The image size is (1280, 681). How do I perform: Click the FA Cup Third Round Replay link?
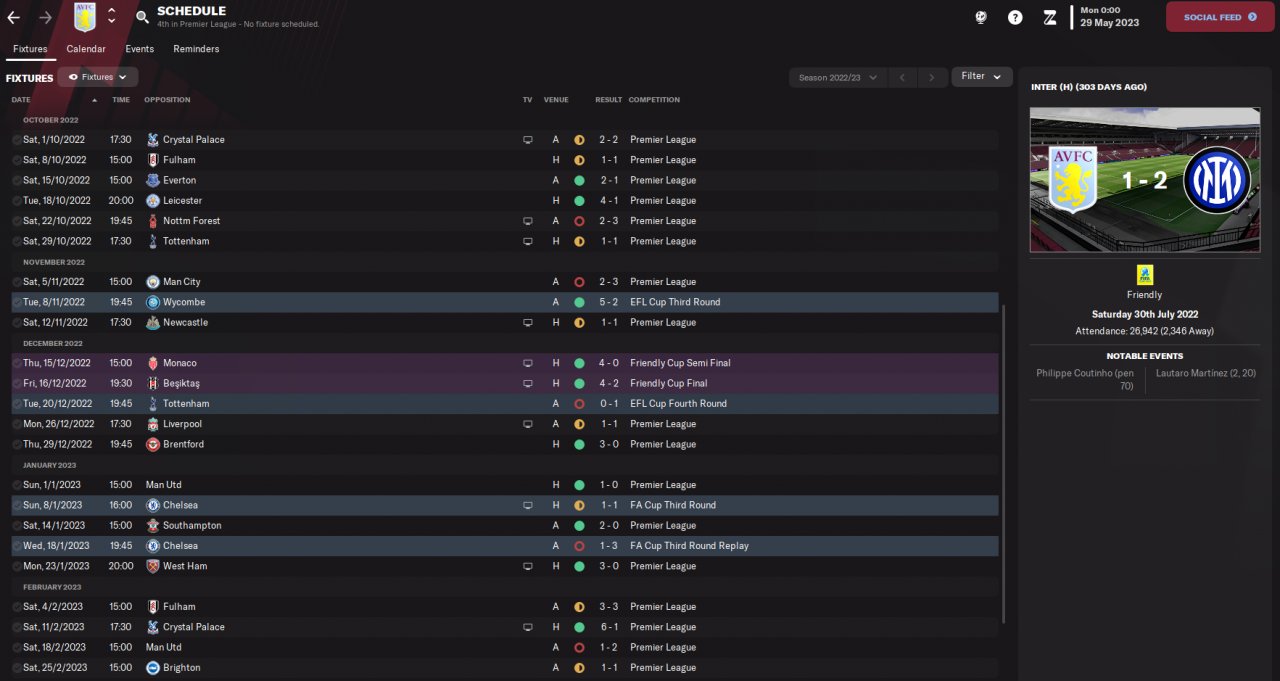[x=689, y=546]
